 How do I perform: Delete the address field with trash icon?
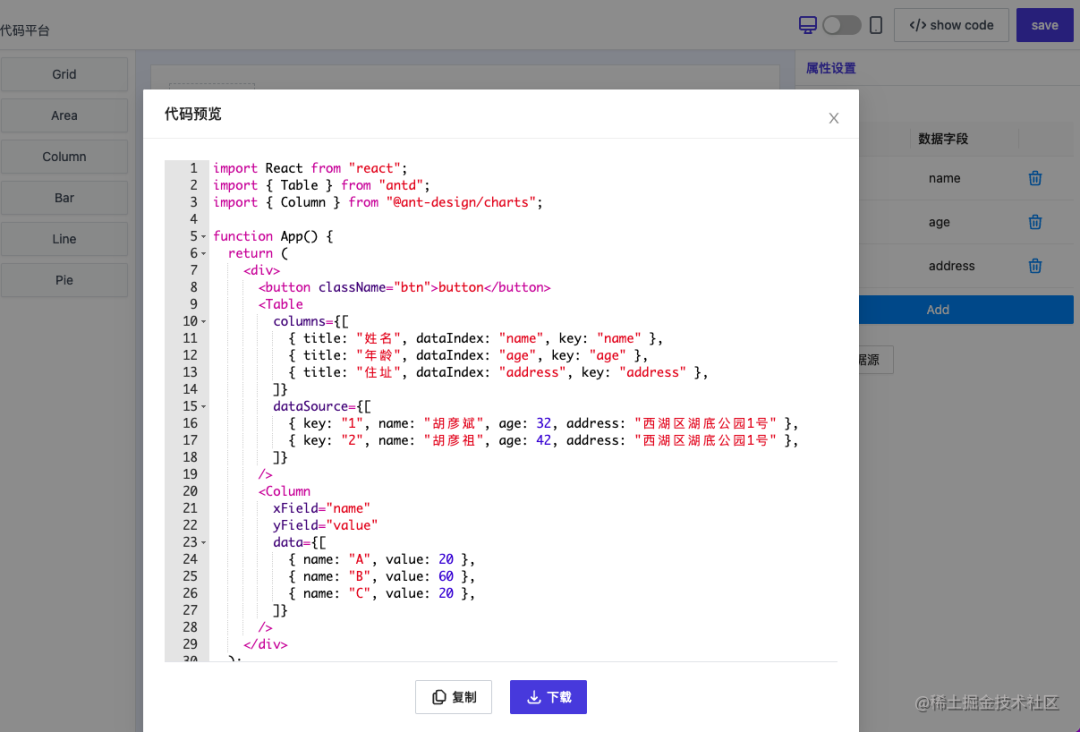pyautogui.click(x=1035, y=266)
